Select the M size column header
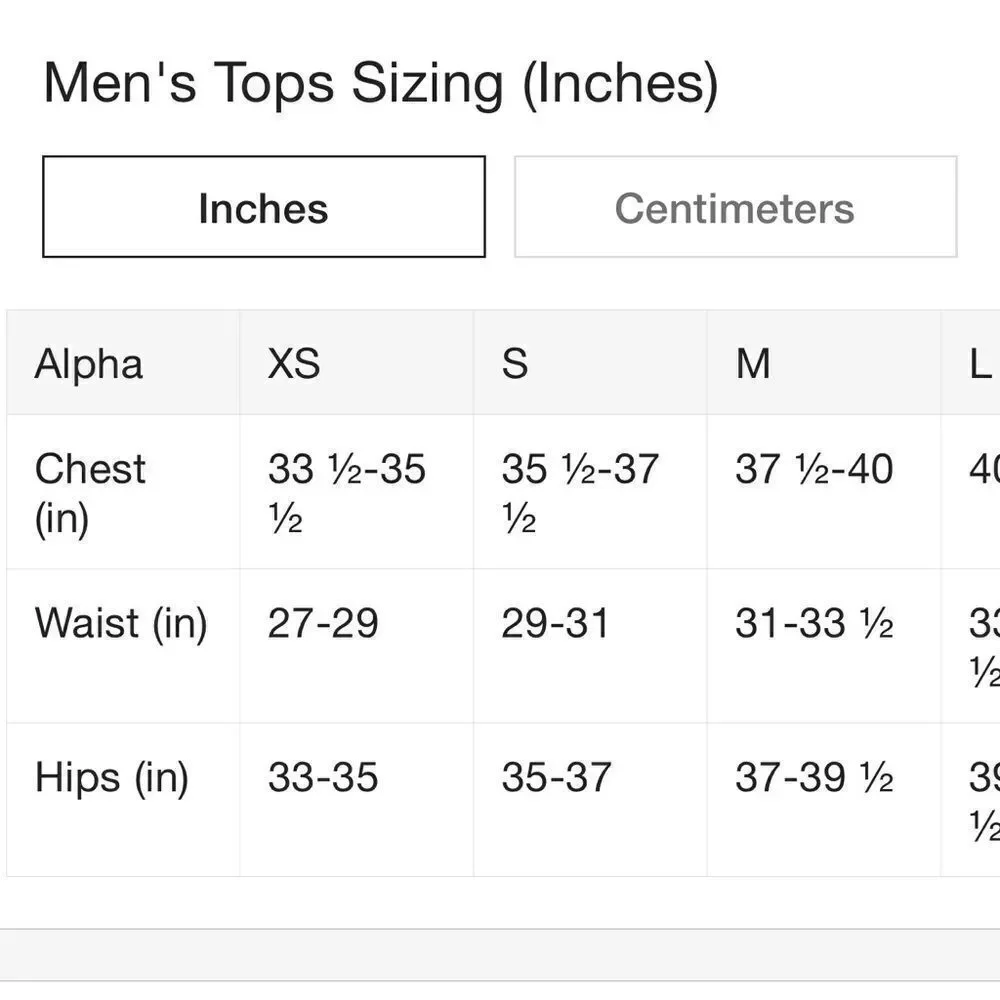Image resolution: width=1000 pixels, height=1000 pixels. pyautogui.click(x=753, y=364)
